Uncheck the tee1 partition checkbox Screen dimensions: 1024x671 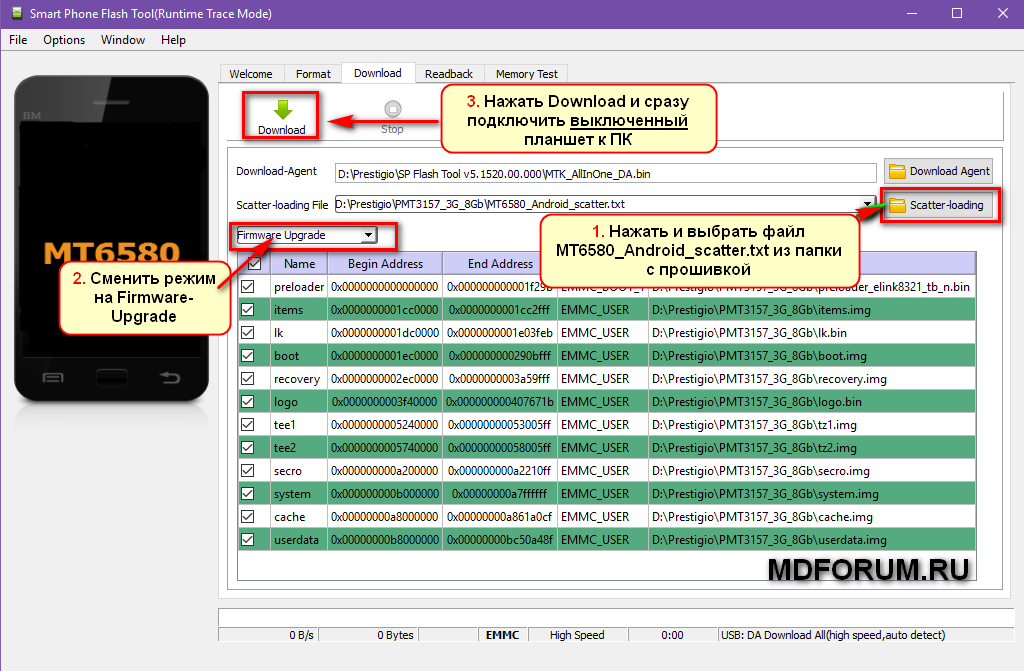click(x=248, y=425)
